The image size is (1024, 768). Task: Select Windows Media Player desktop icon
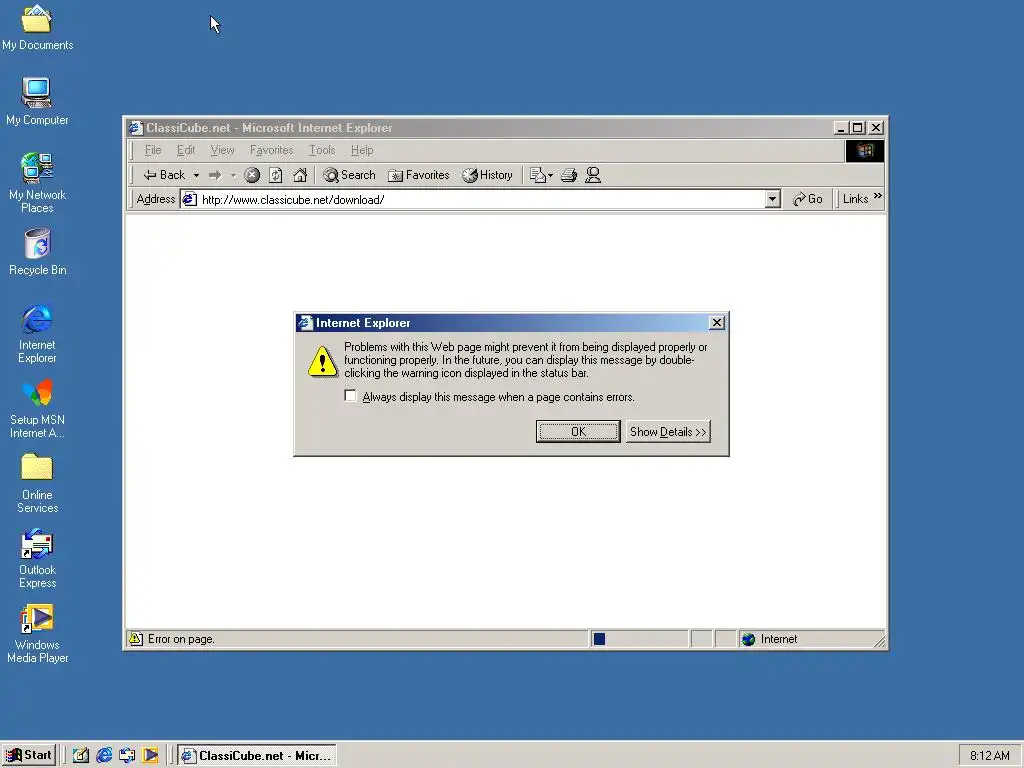coord(37,633)
